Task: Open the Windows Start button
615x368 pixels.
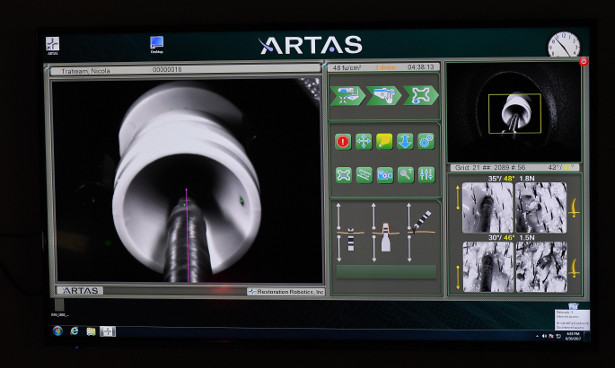Action: (x=58, y=331)
